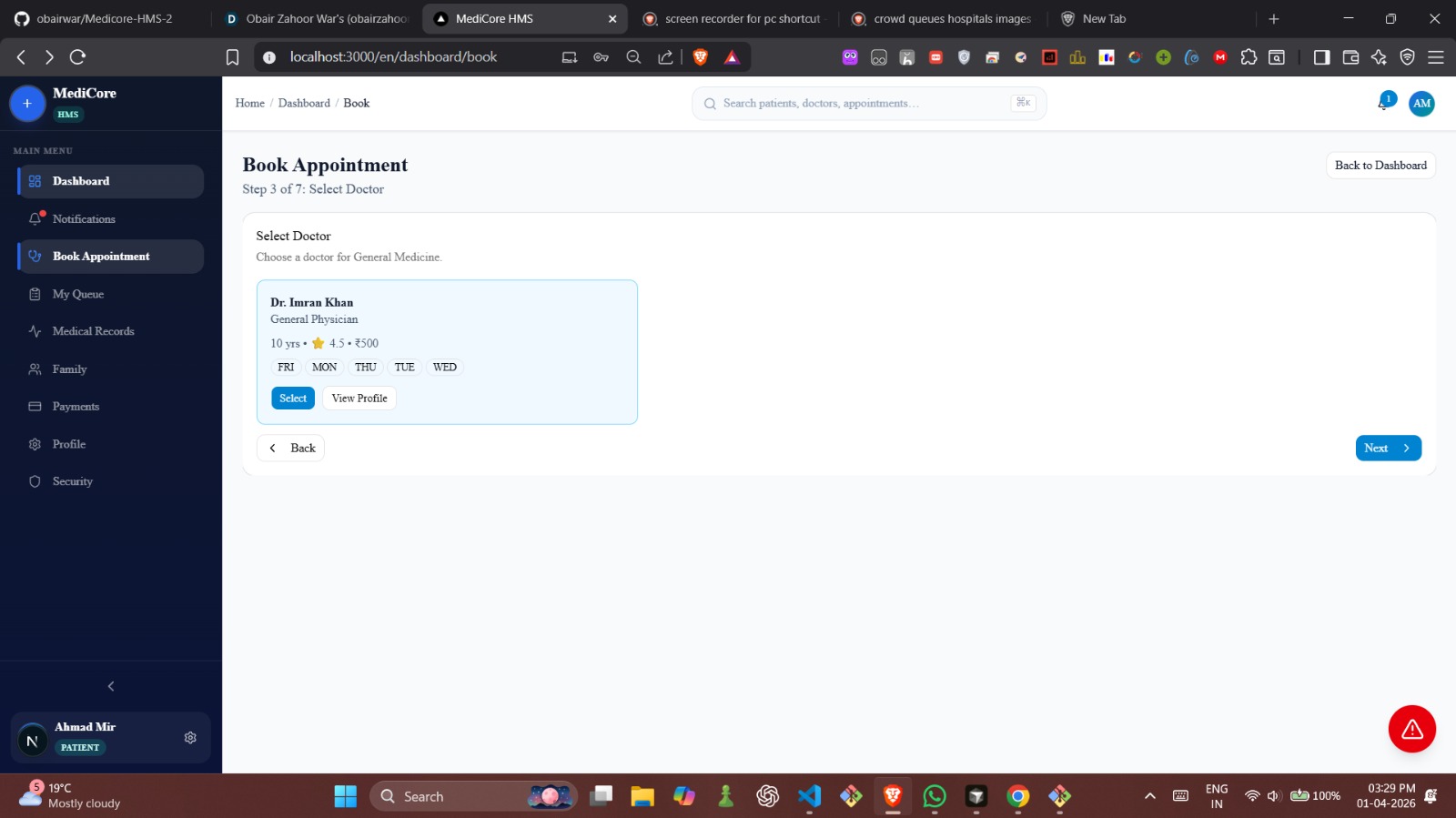Image resolution: width=1456 pixels, height=818 pixels.
Task: Click the WED availability chip
Action: 445,368
